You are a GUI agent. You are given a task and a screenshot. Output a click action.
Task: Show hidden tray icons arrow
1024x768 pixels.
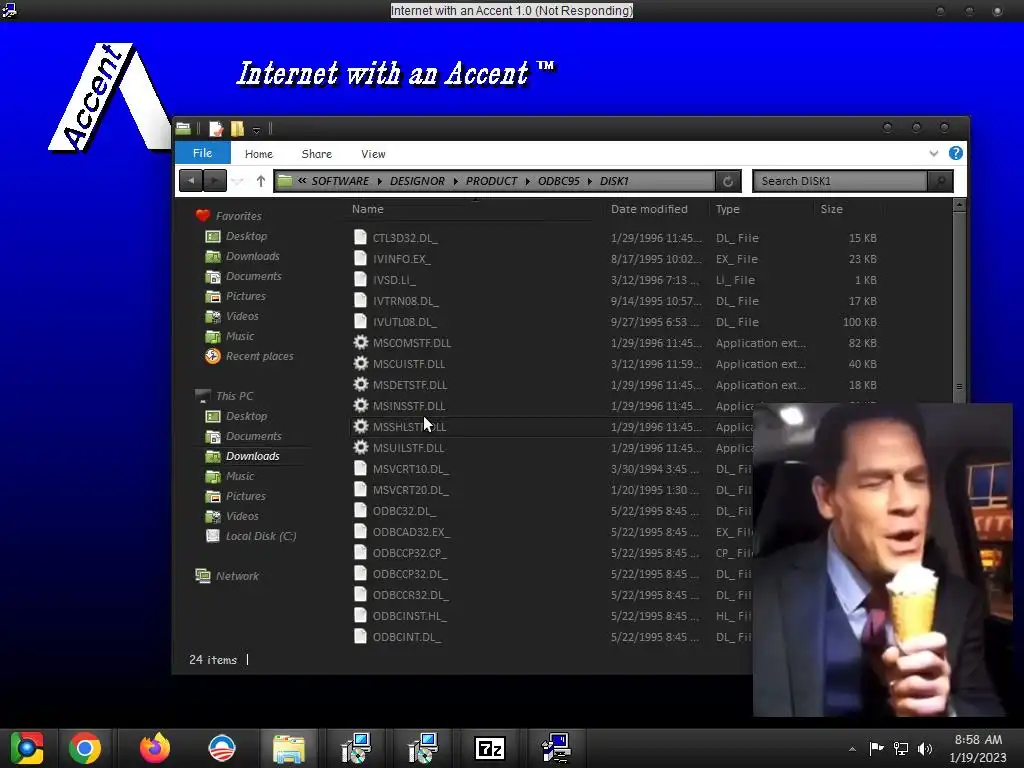pos(852,749)
